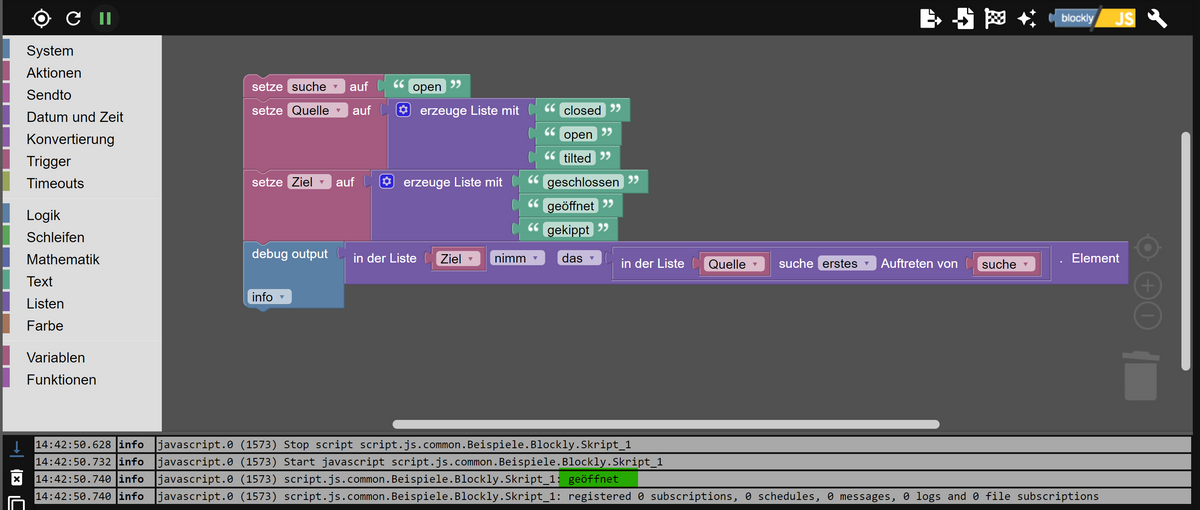This screenshot has height=510, width=1200.
Task: Edit the 'open' text in setze suche block
Action: 427,87
